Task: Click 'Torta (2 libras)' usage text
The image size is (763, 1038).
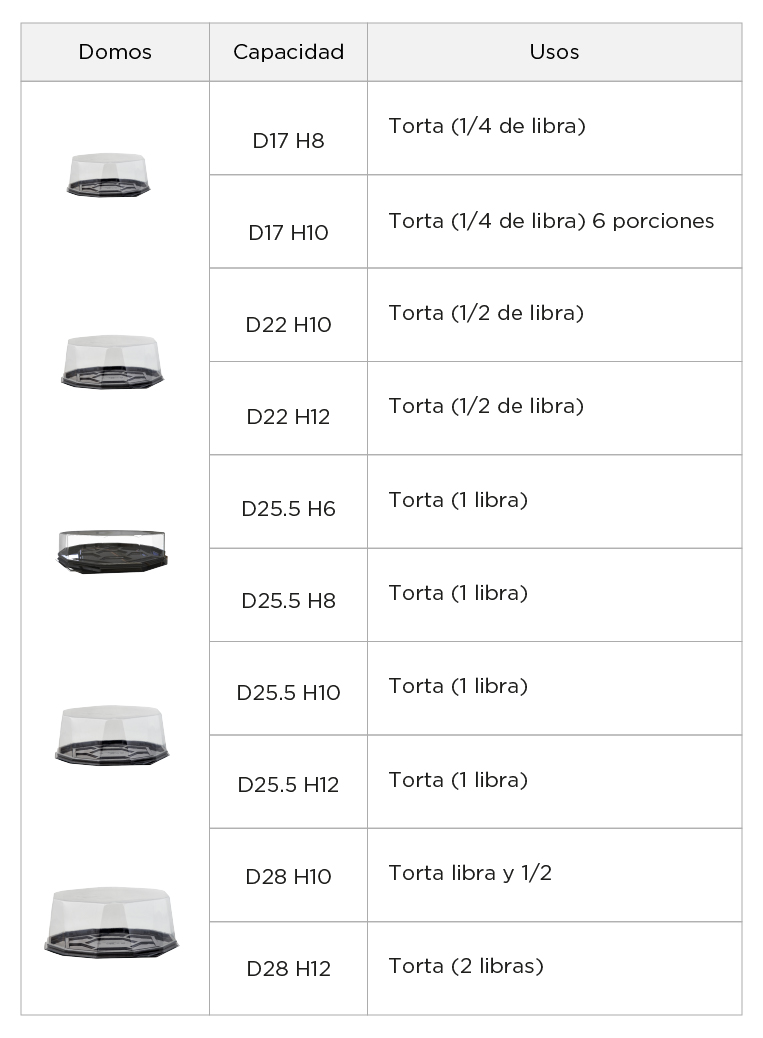Action: click(466, 966)
